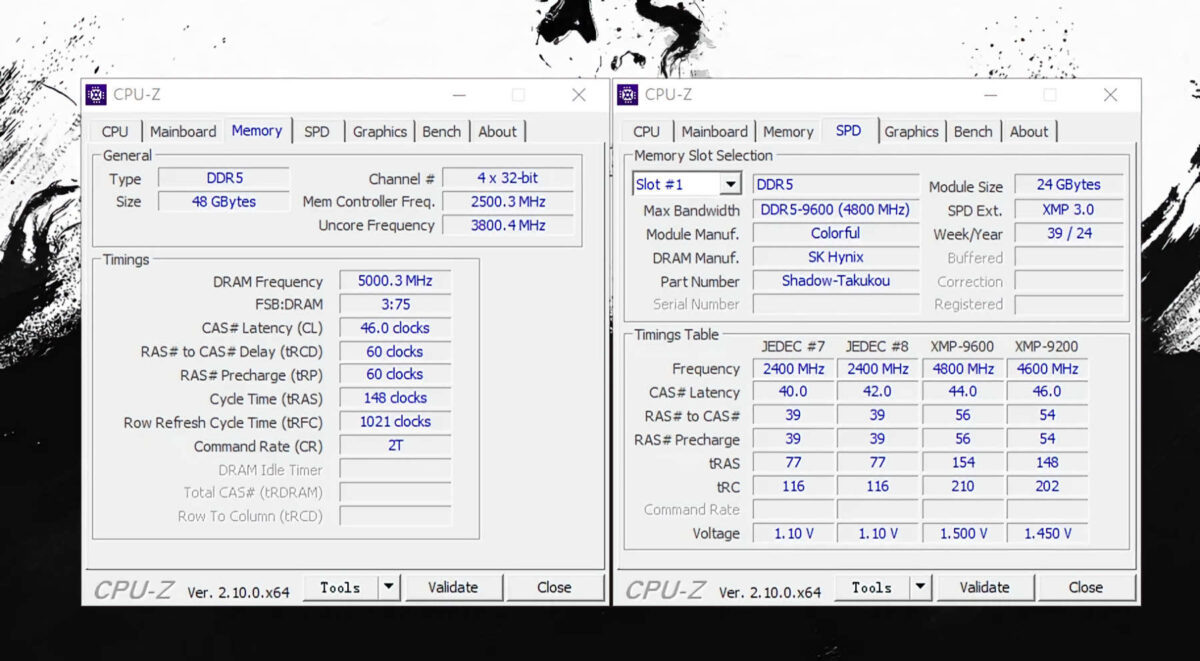Click empty Serial Number field
Screen dimensions: 1200x661
tap(835, 304)
